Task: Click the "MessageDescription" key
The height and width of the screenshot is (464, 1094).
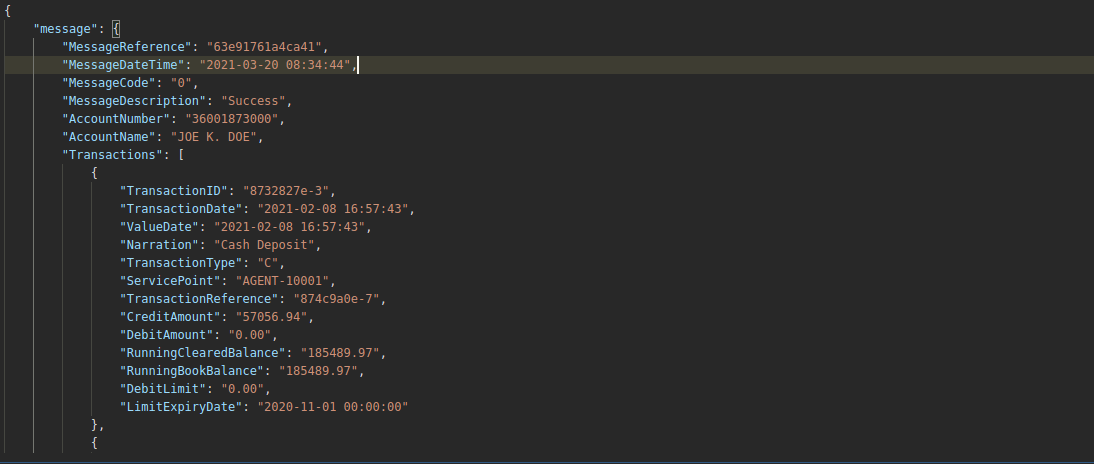Action: click(133, 101)
